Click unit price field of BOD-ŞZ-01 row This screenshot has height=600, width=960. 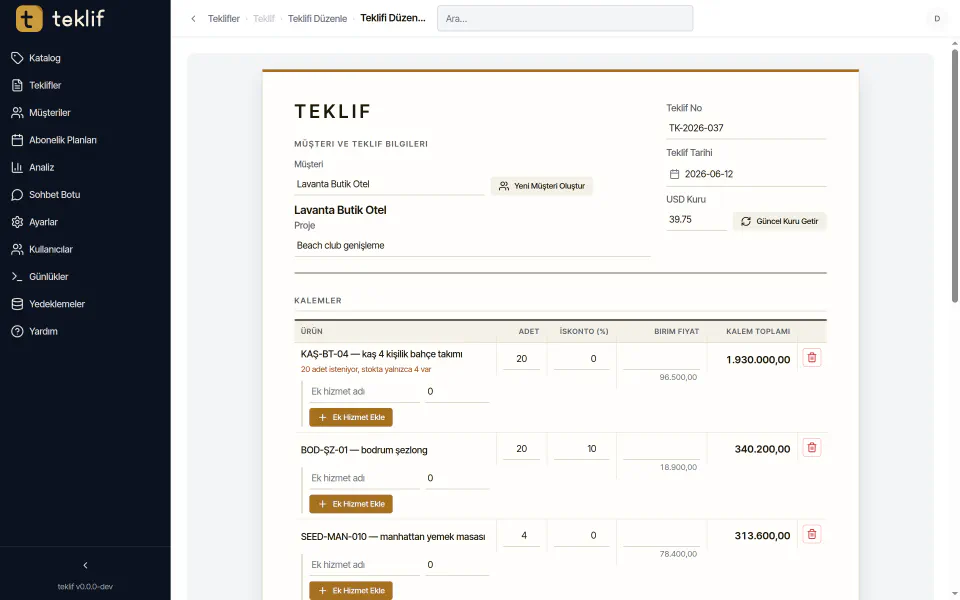click(x=661, y=449)
